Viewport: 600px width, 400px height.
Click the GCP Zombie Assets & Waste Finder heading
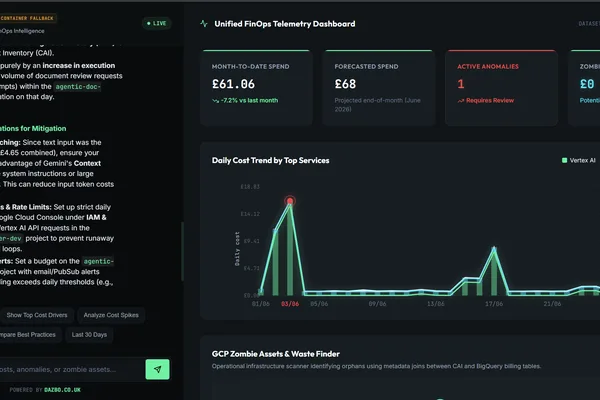[276, 354]
